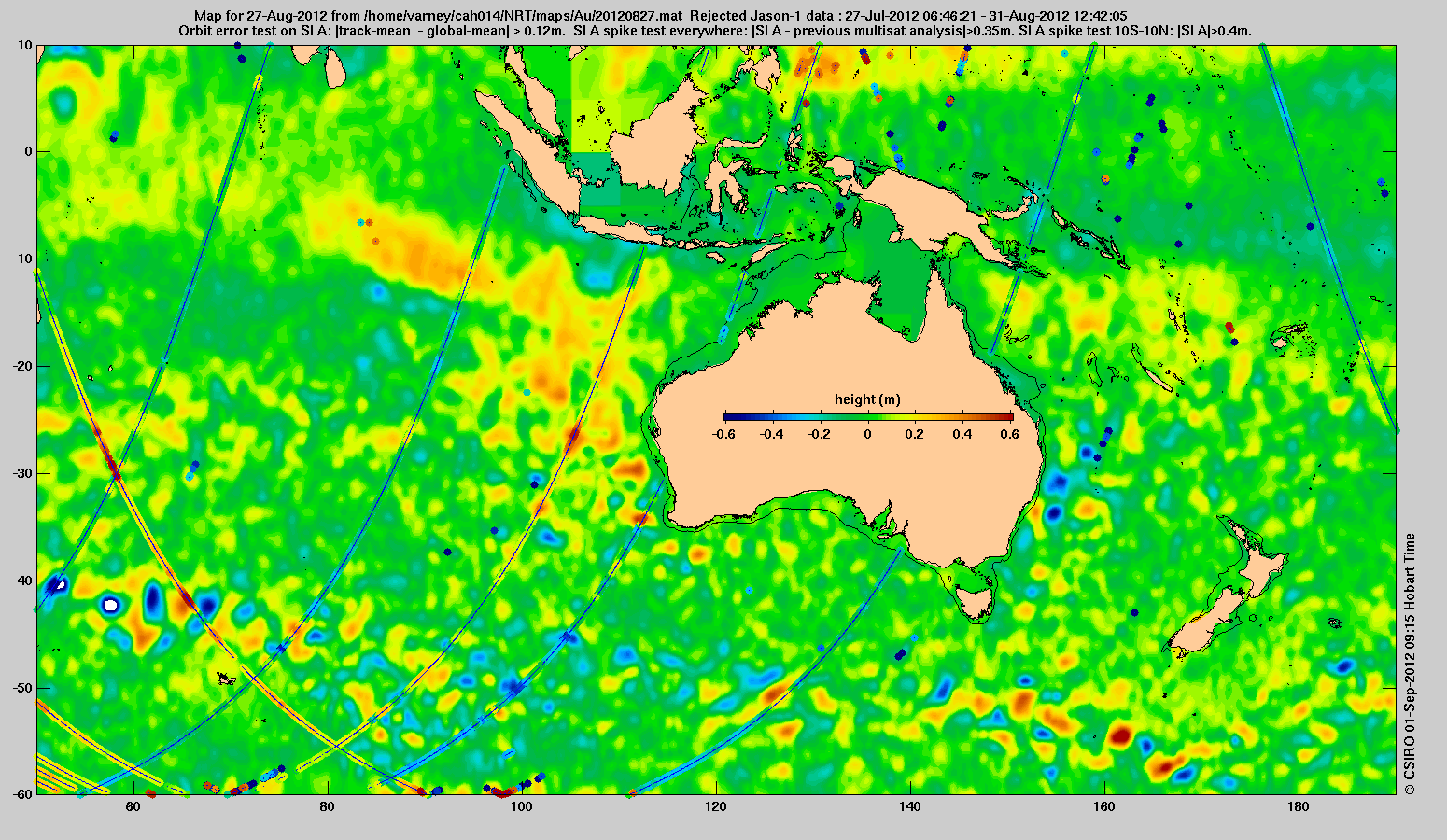Click the longitude axis label 120

[715, 807]
